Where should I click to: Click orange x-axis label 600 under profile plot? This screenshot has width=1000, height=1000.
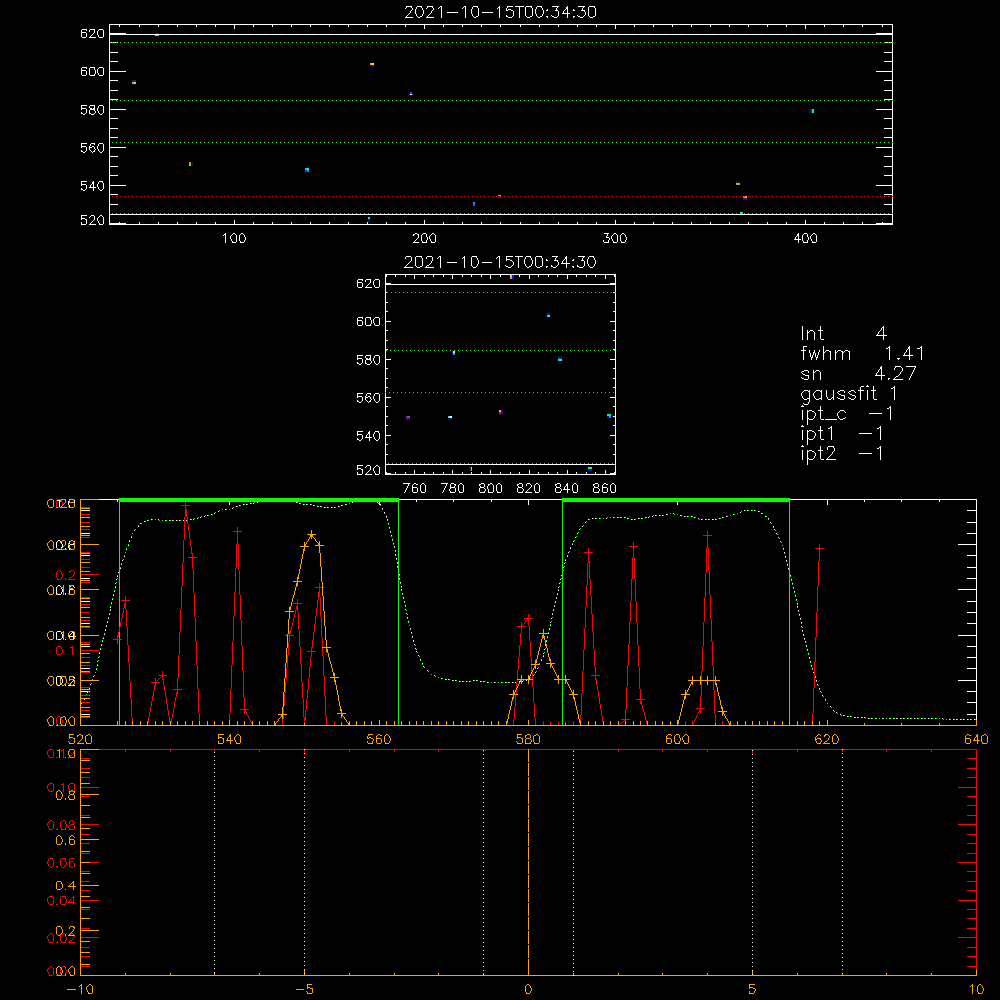click(677, 739)
